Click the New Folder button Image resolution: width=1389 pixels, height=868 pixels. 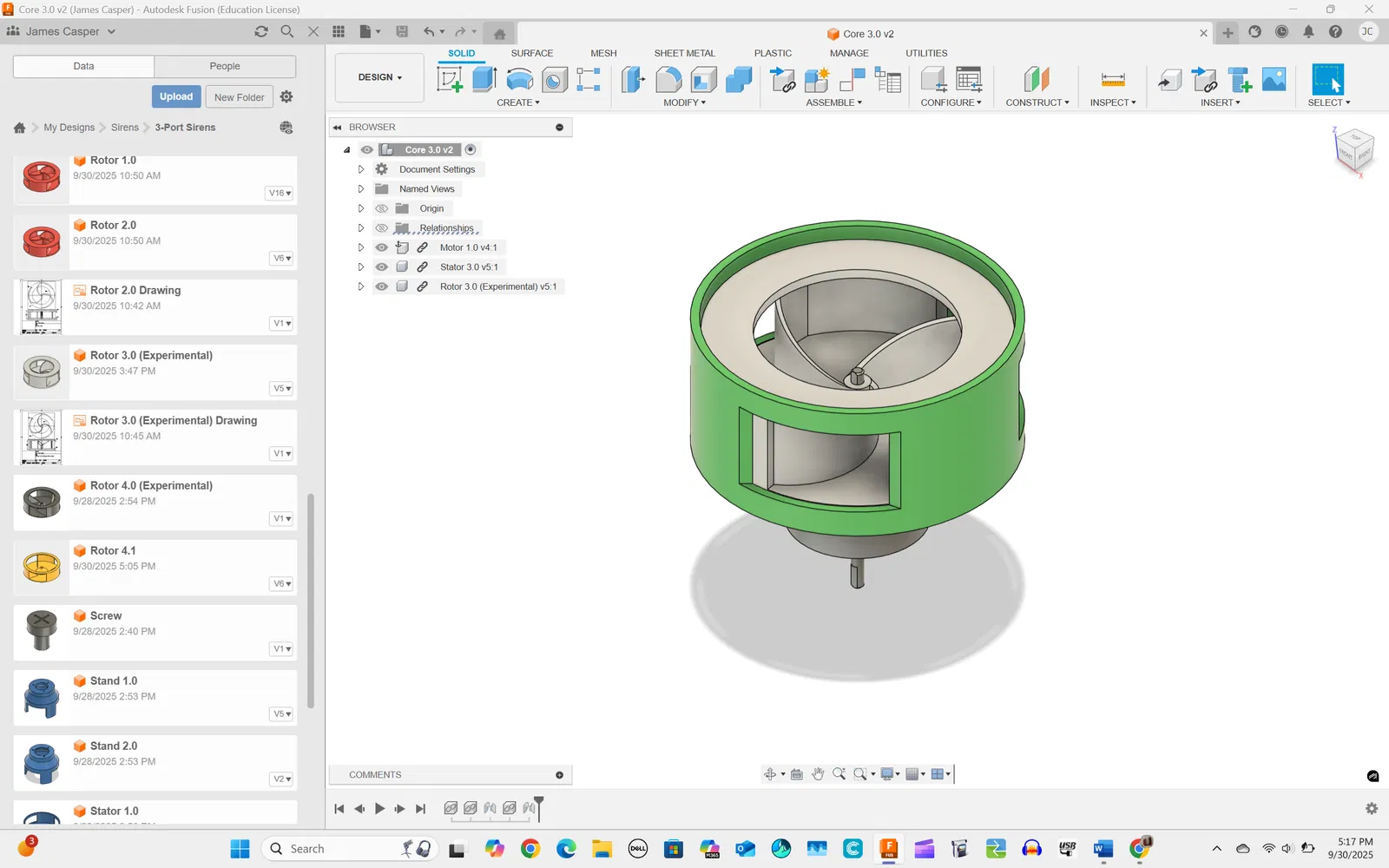pos(239,97)
